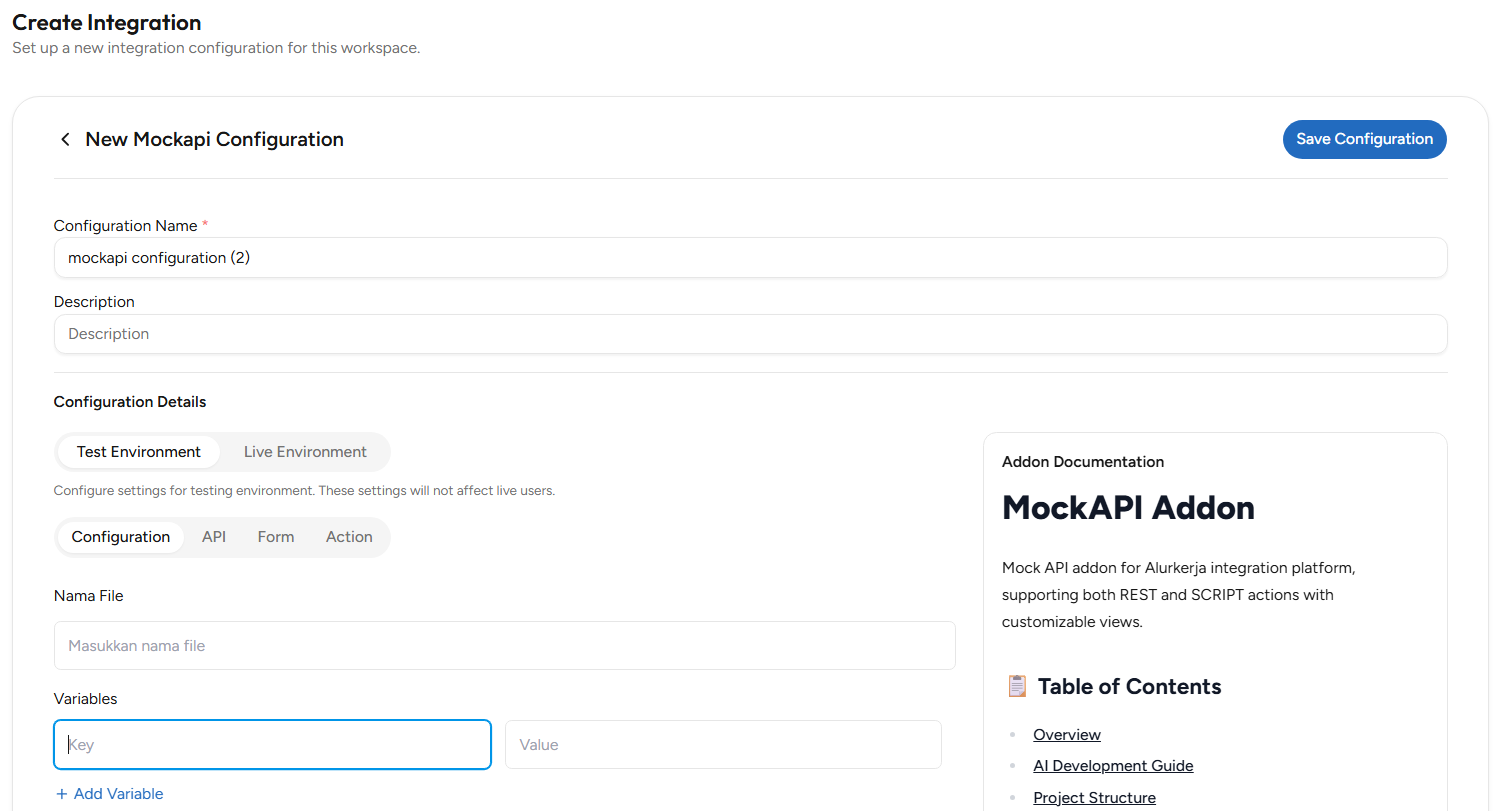
Task: Click the Nama File input field
Action: click(x=505, y=646)
